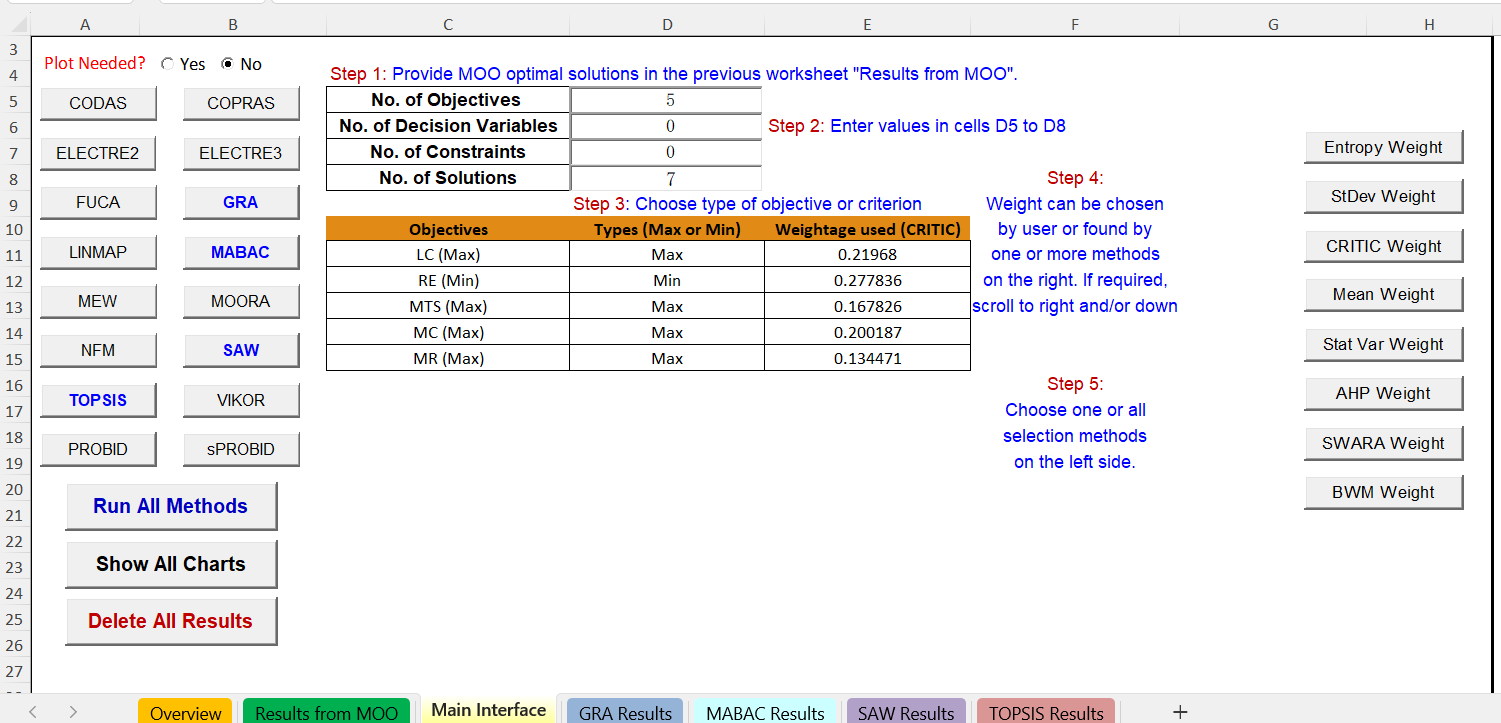This screenshot has width=1501, height=723.
Task: Run the MABAC selection method
Action: (x=241, y=251)
